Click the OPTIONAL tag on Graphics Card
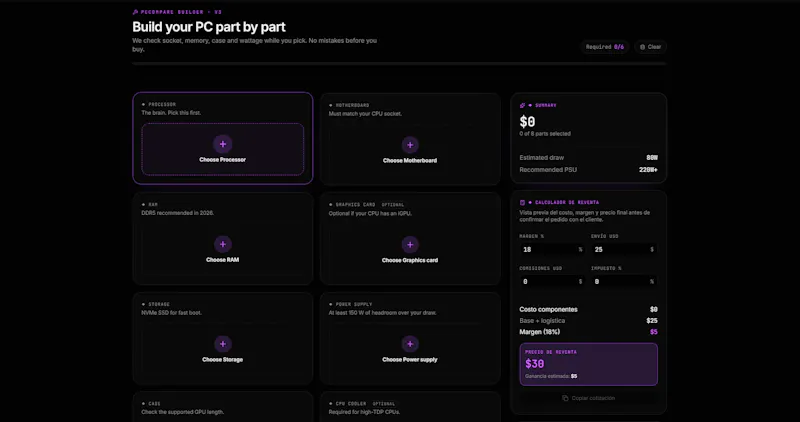 point(393,205)
